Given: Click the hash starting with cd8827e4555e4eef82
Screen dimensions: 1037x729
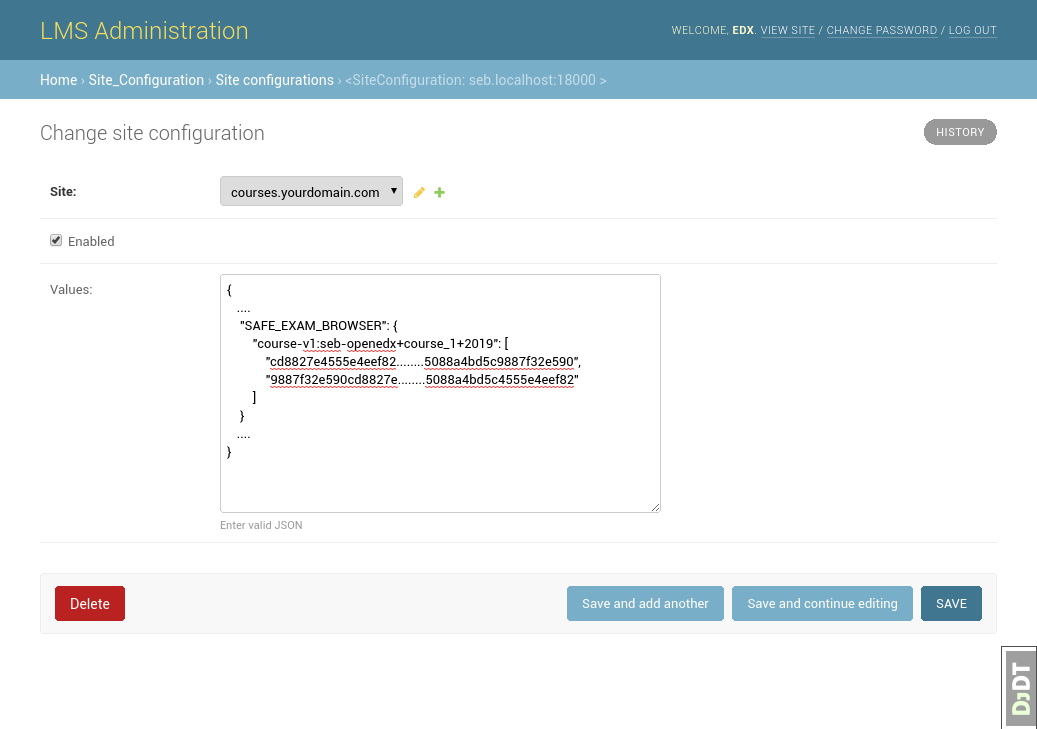Looking at the screenshot, I should [x=423, y=362].
